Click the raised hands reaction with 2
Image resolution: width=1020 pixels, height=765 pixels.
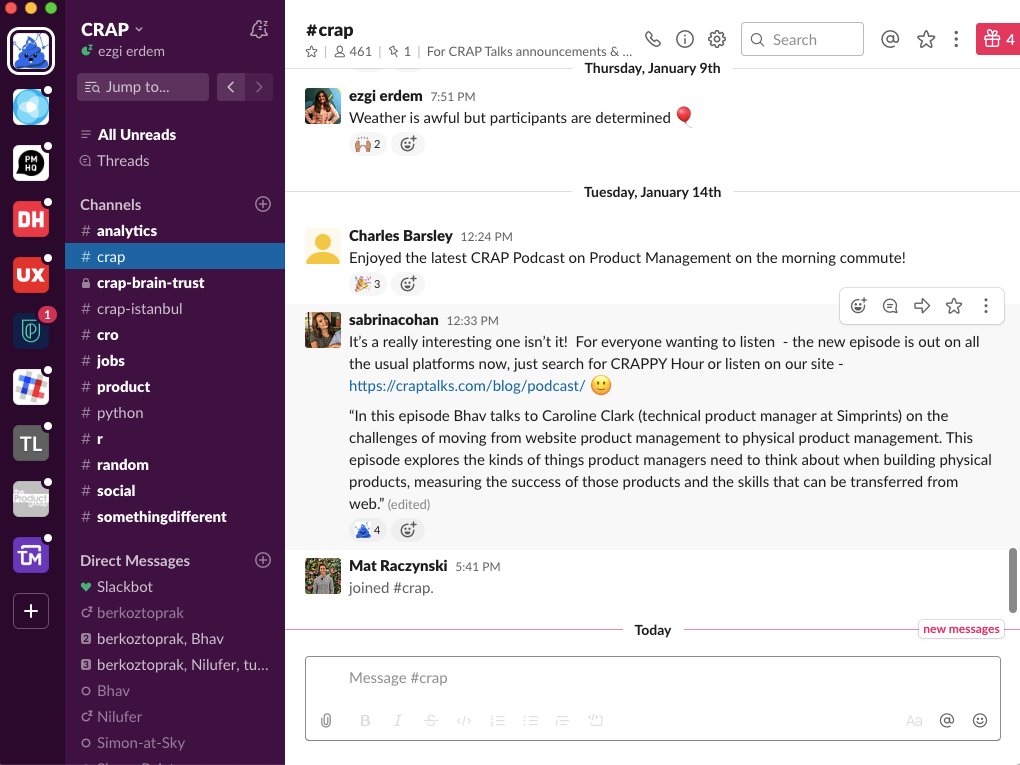(x=368, y=144)
